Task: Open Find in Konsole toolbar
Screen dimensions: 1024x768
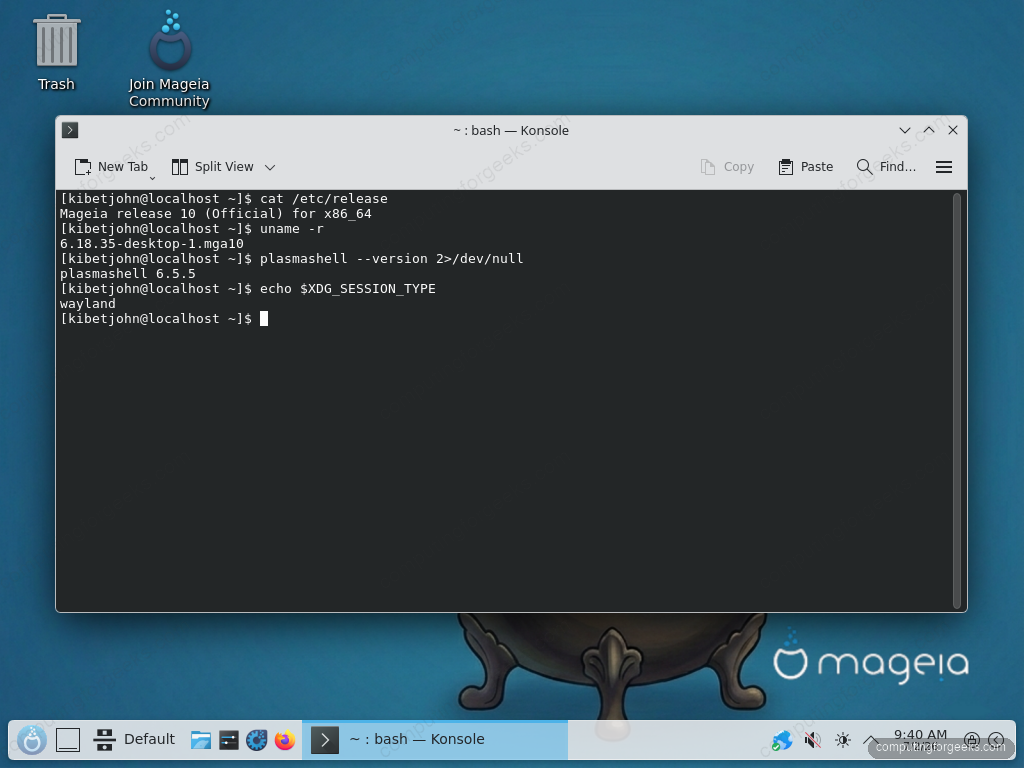Action: [x=886, y=167]
